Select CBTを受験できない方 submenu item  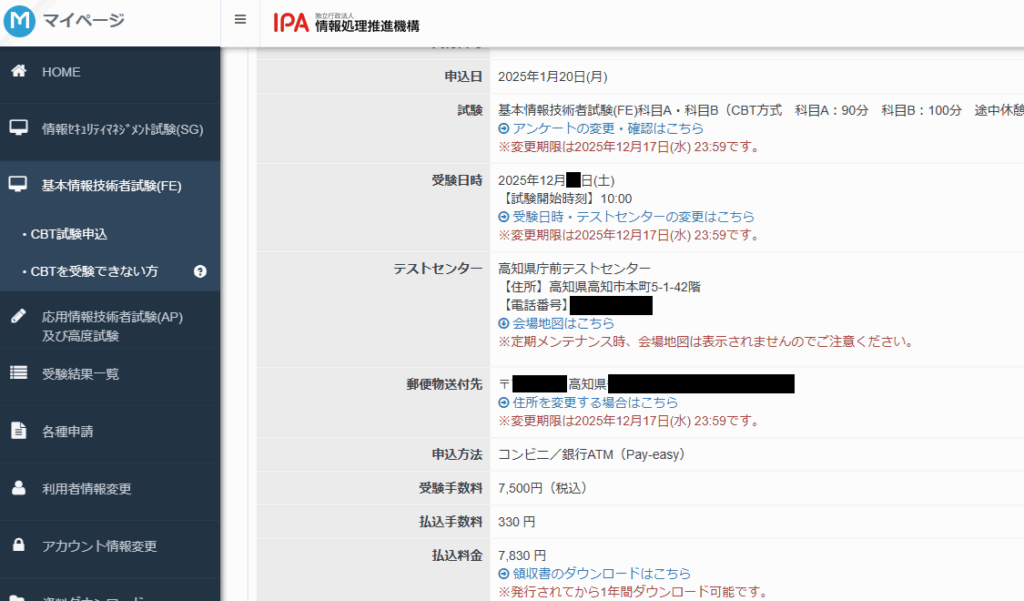[94, 271]
